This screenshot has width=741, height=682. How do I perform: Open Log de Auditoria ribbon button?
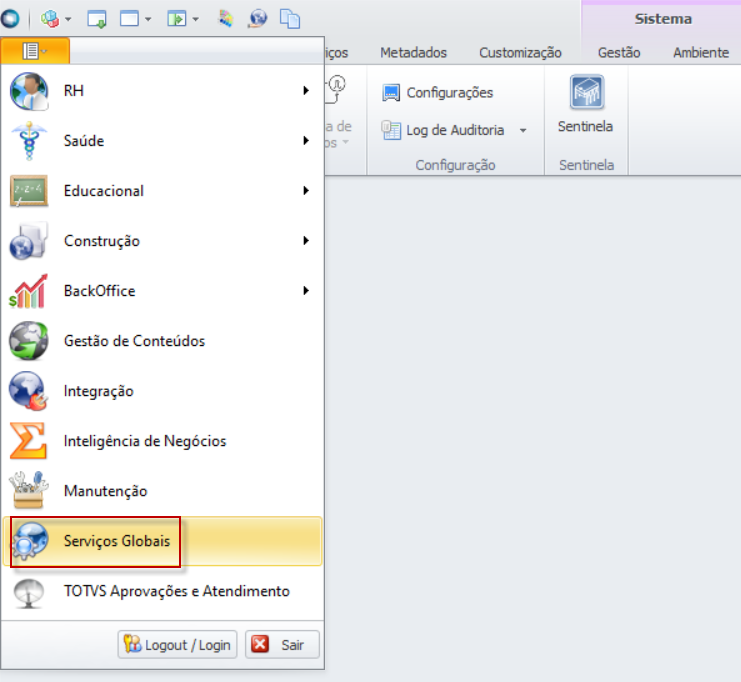coord(443,130)
